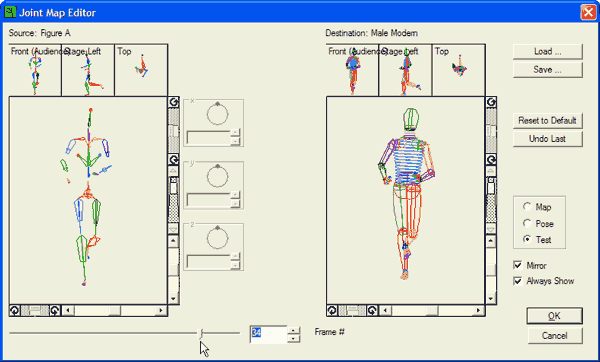This screenshot has width=600, height=362.
Task: Click the Load ... button
Action: coord(548,52)
